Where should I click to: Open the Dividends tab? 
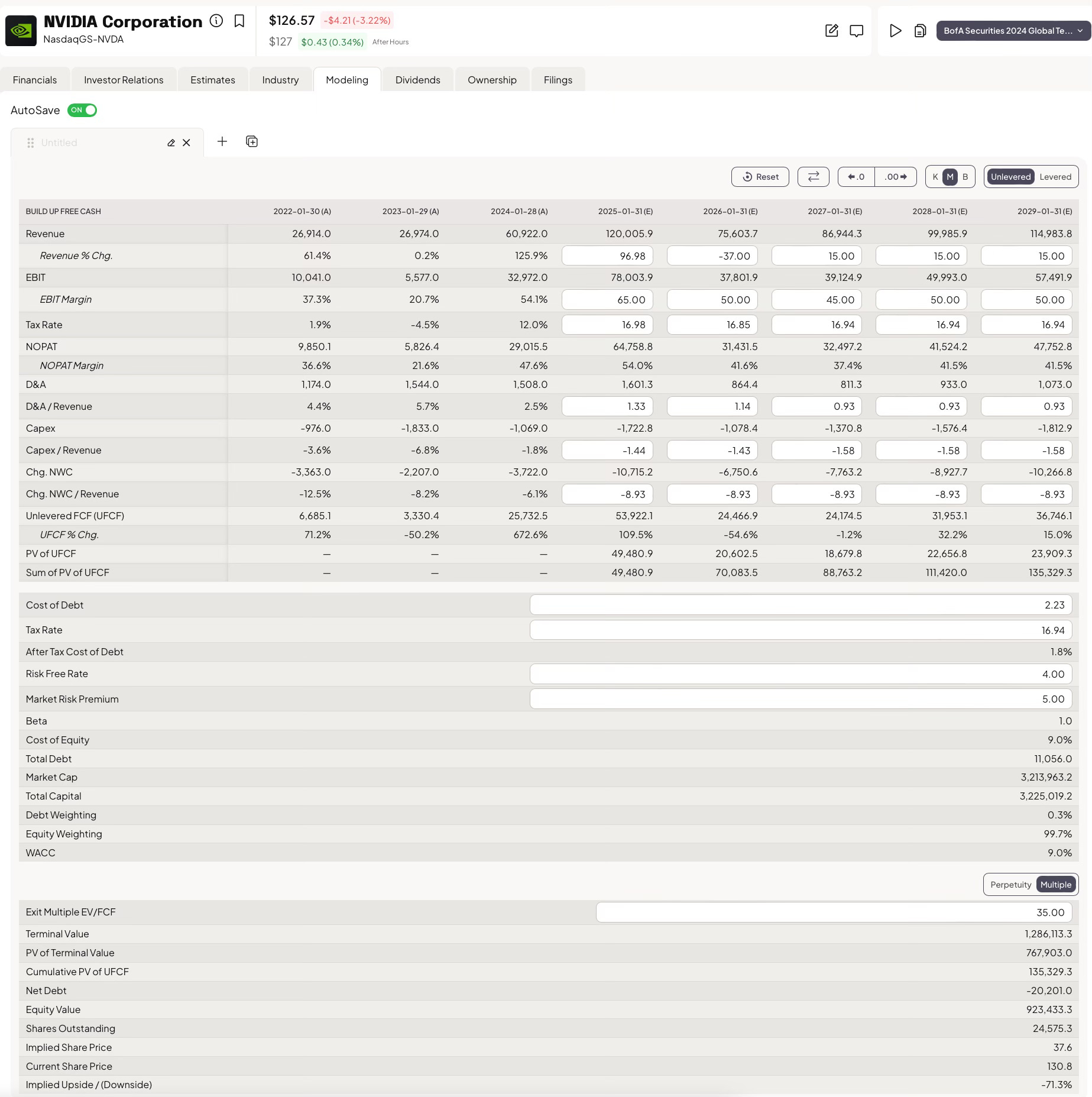(x=418, y=80)
